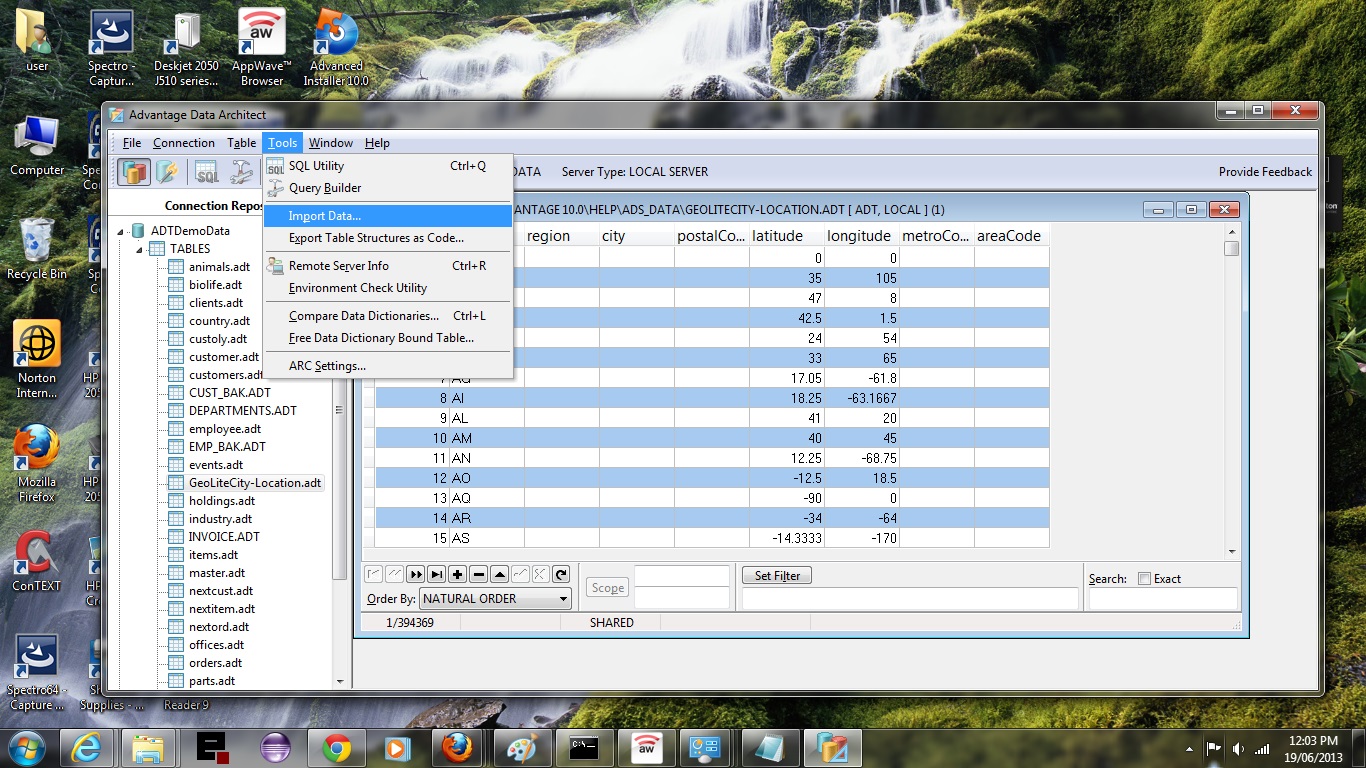Refresh the table data in navigator

561,574
